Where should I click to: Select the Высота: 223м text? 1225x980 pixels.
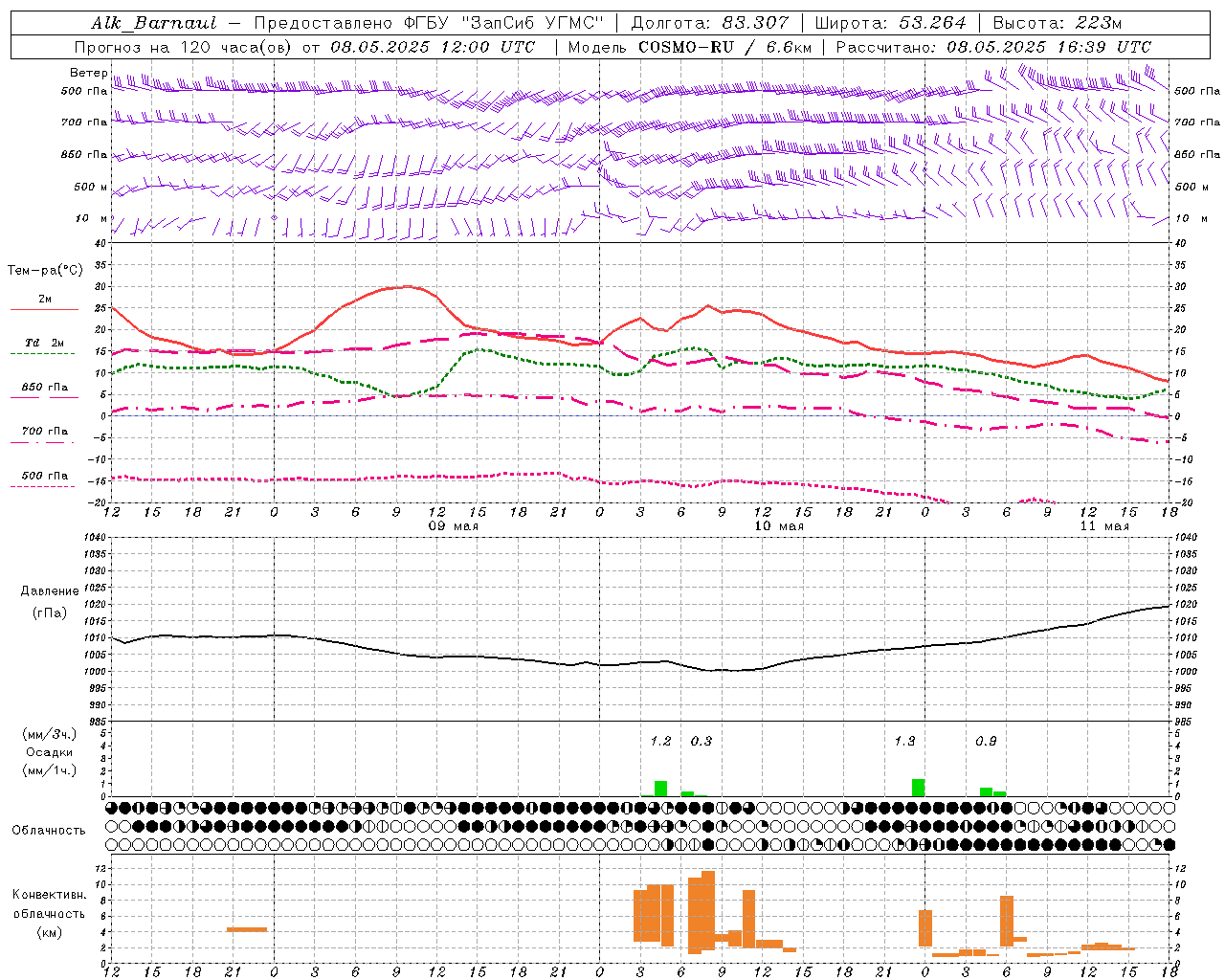pyautogui.click(x=1057, y=23)
